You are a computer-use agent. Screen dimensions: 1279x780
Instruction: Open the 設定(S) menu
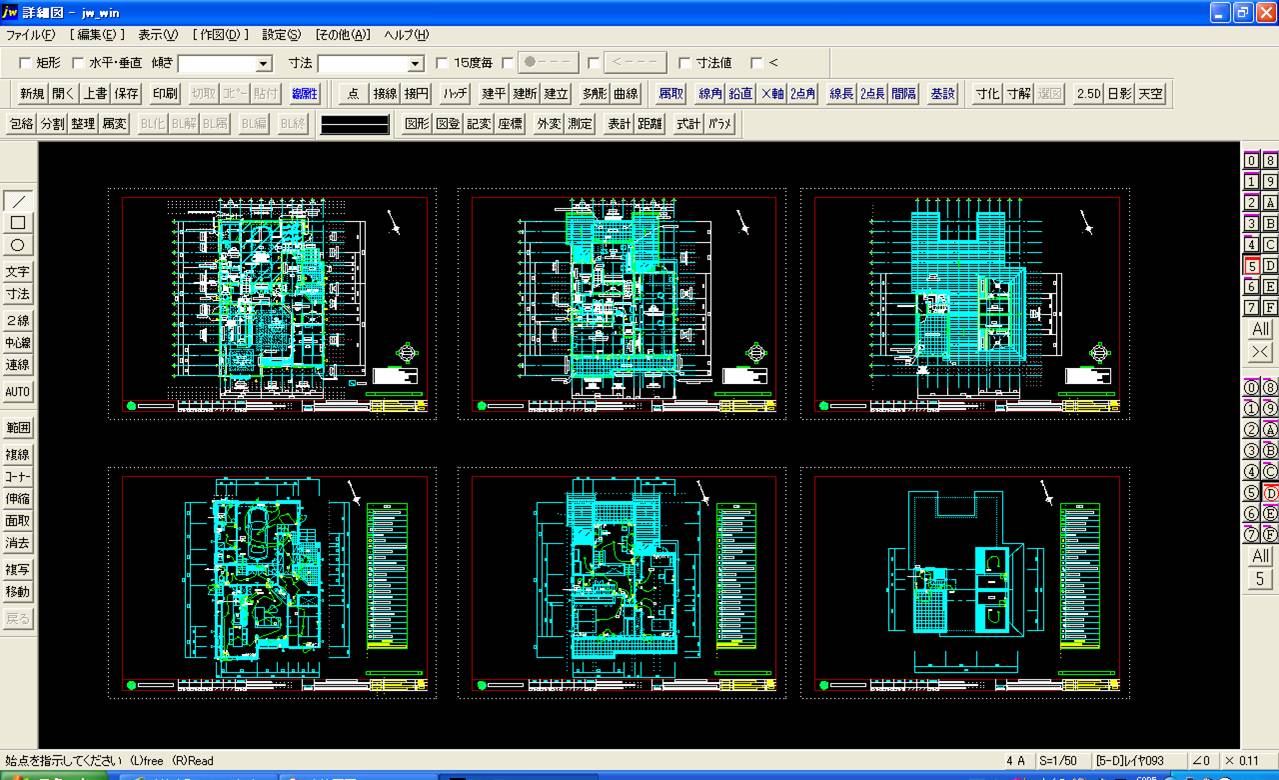[x=282, y=35]
